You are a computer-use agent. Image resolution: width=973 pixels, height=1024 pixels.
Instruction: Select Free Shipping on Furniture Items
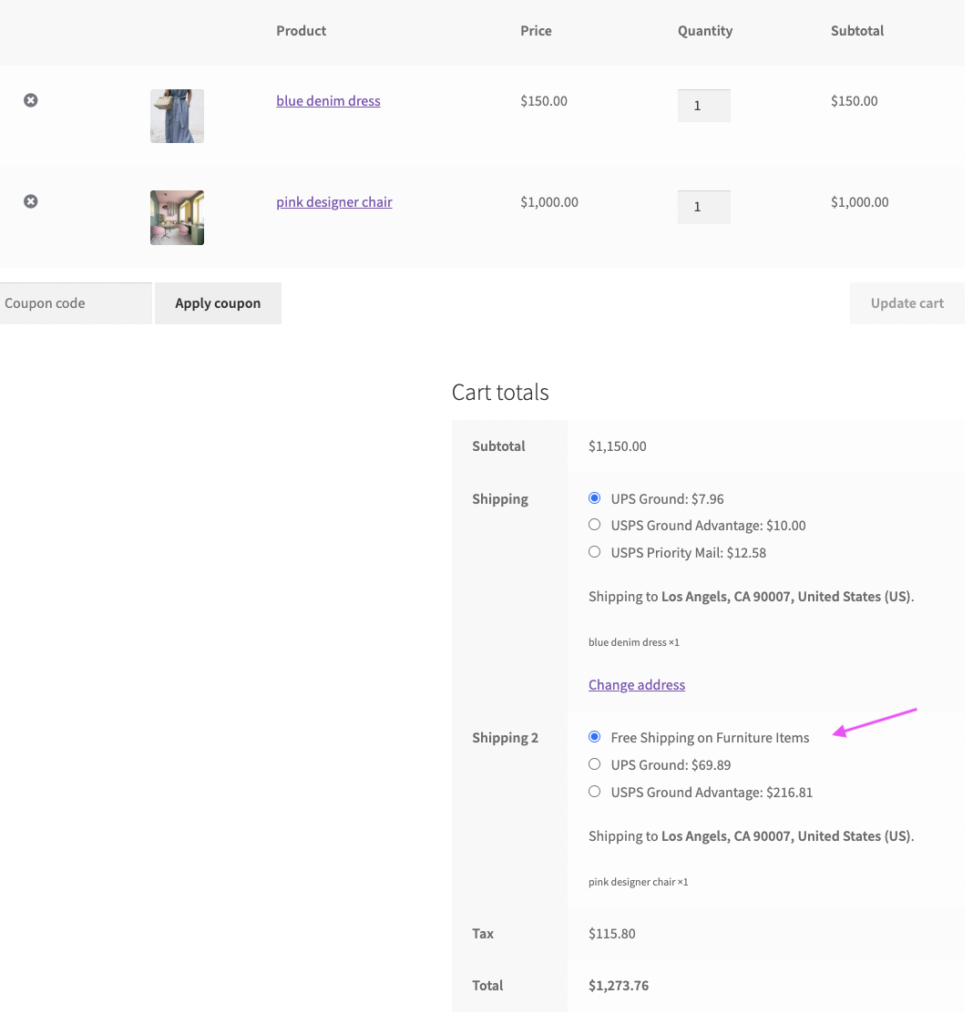click(595, 738)
